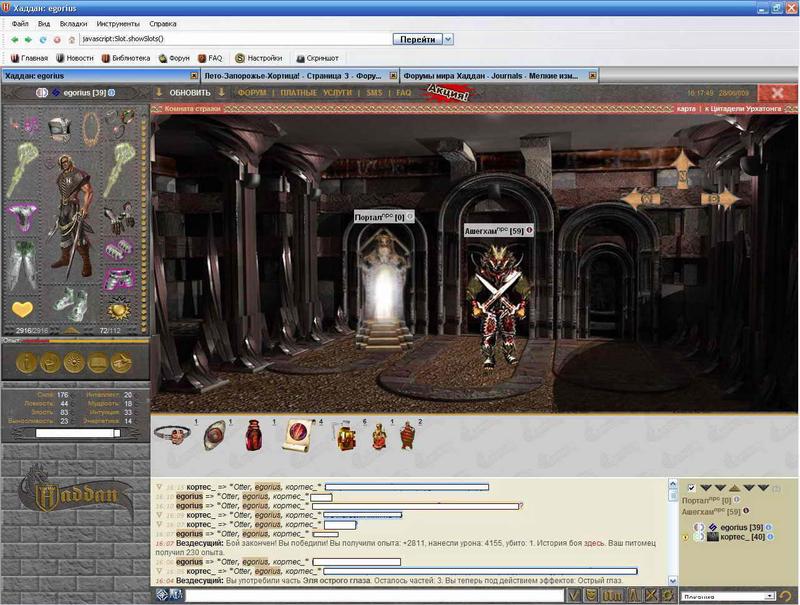Click the flag round gold button

coord(50,362)
